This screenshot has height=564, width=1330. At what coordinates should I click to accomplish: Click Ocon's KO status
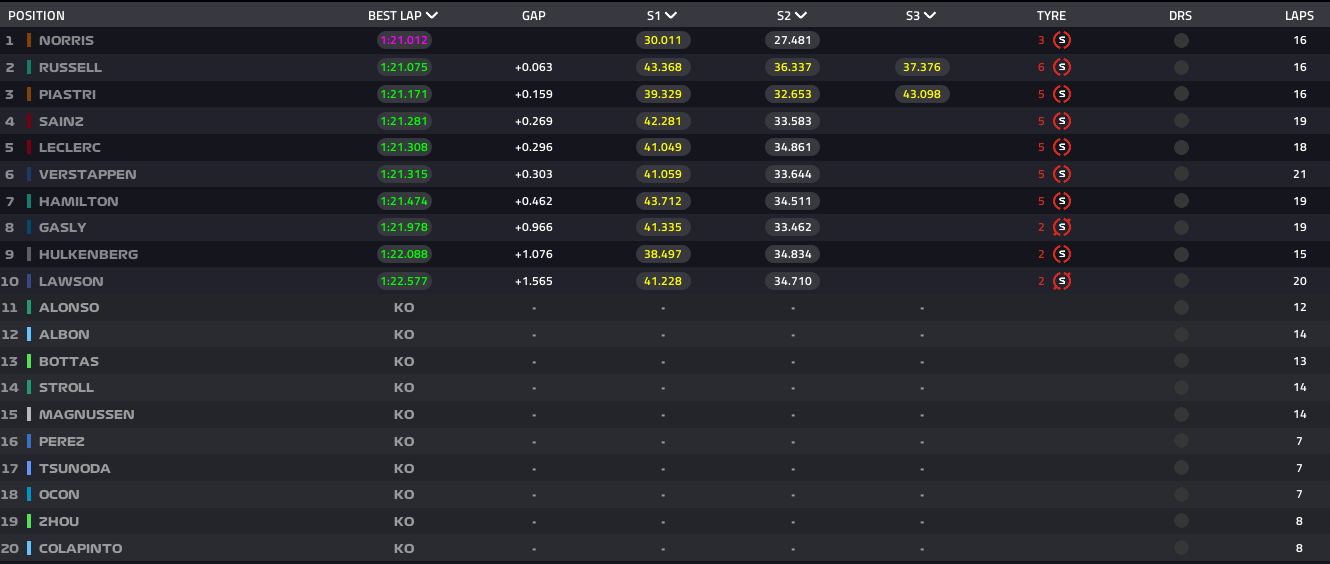(x=404, y=494)
